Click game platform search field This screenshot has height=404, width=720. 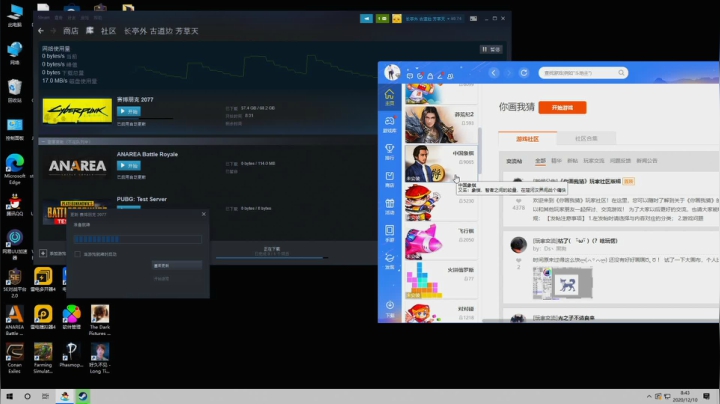(583, 73)
